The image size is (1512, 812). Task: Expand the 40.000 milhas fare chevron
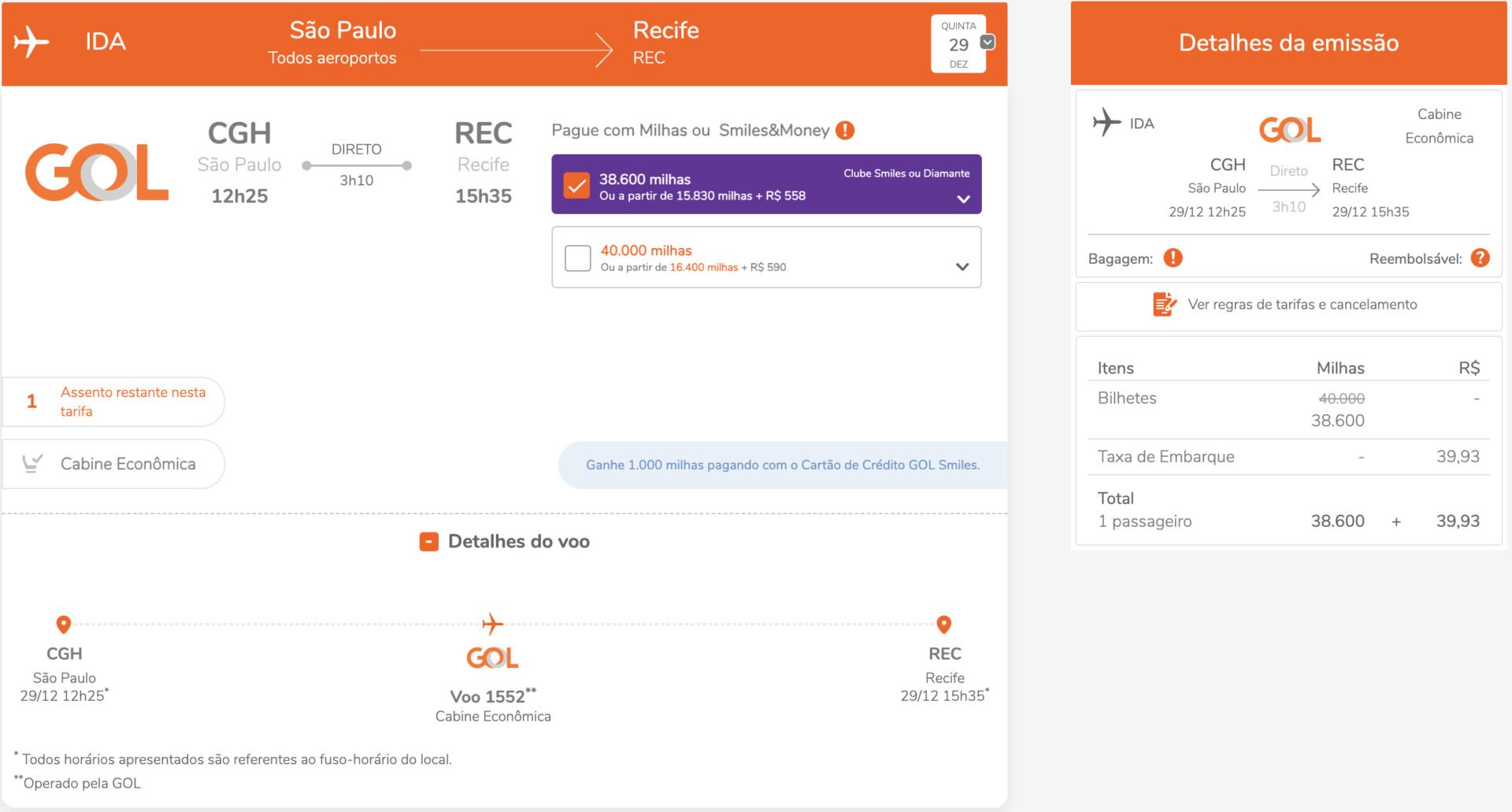click(962, 267)
